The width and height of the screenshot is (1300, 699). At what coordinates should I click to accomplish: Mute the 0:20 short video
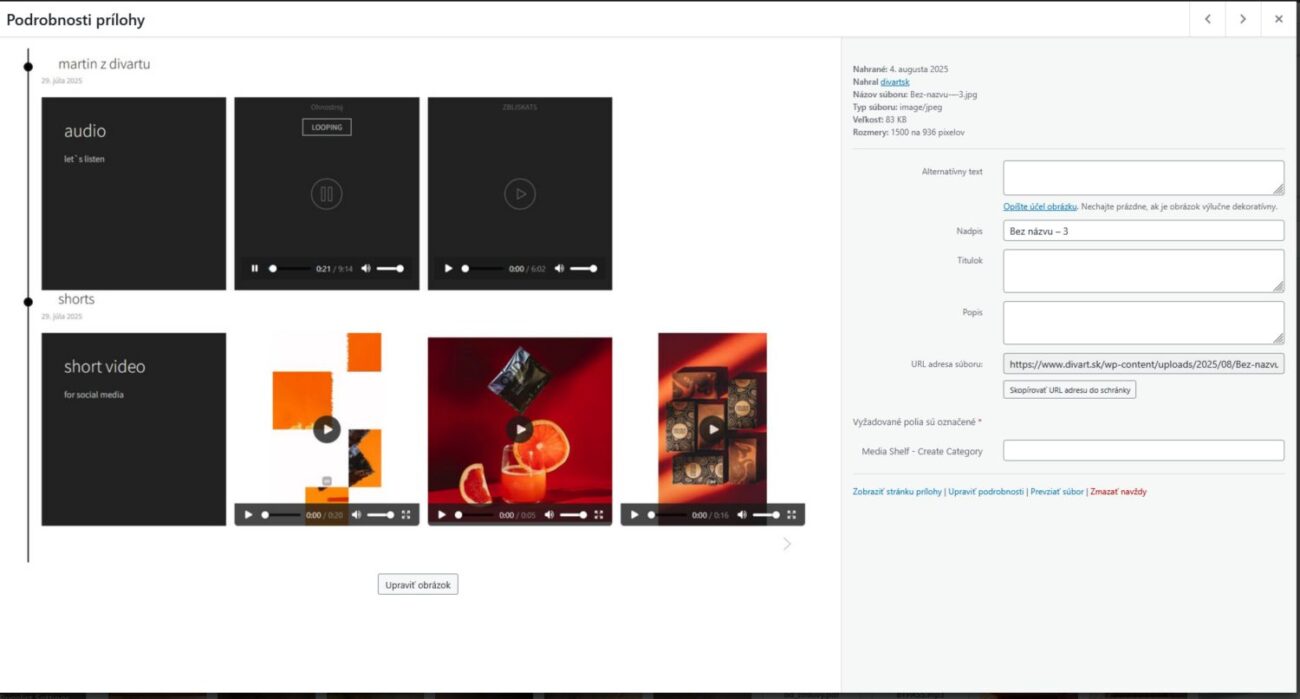coord(356,515)
